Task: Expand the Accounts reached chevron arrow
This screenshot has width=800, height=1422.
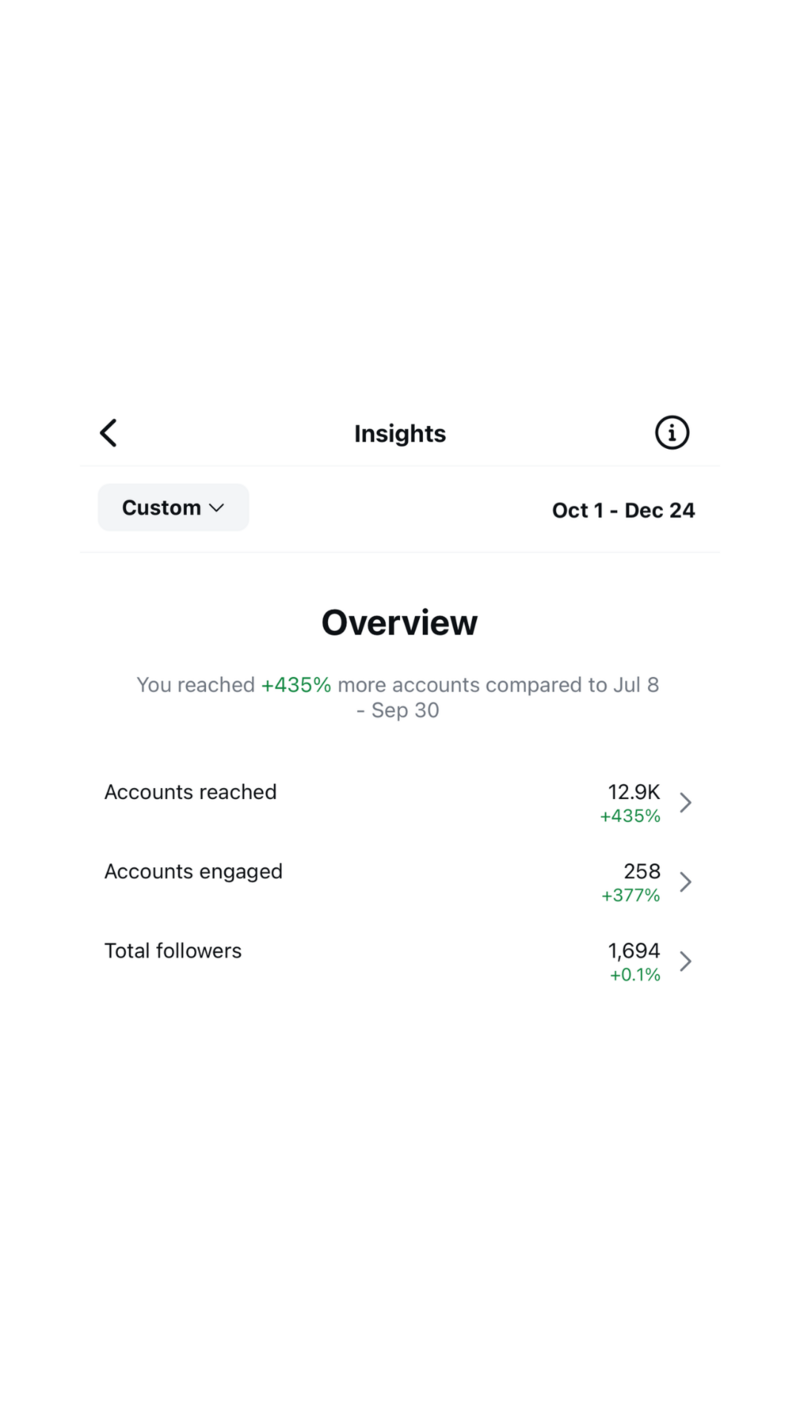Action: click(686, 802)
